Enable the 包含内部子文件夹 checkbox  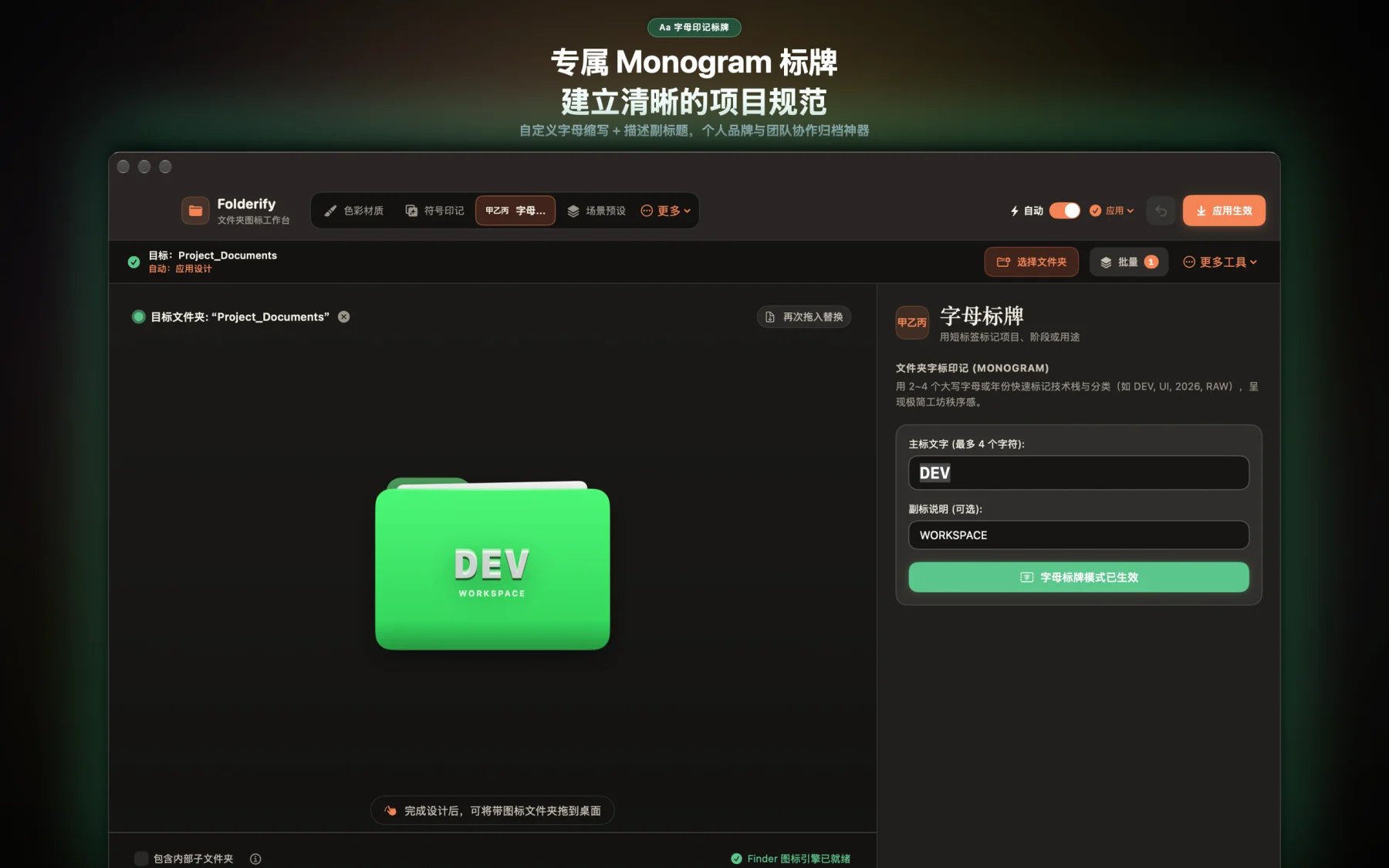click(x=141, y=859)
